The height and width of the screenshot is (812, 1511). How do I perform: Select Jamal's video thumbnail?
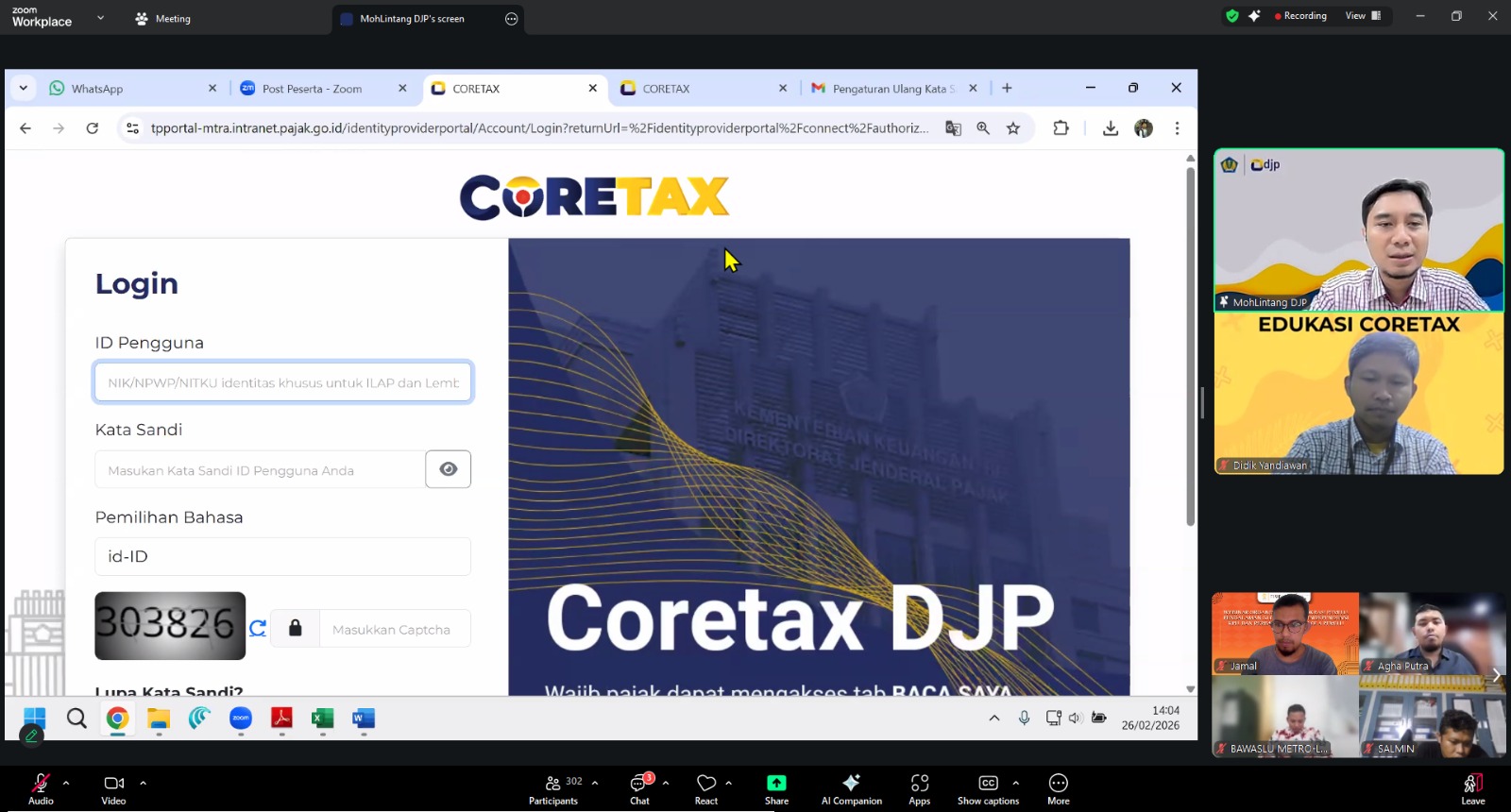[x=1284, y=633]
